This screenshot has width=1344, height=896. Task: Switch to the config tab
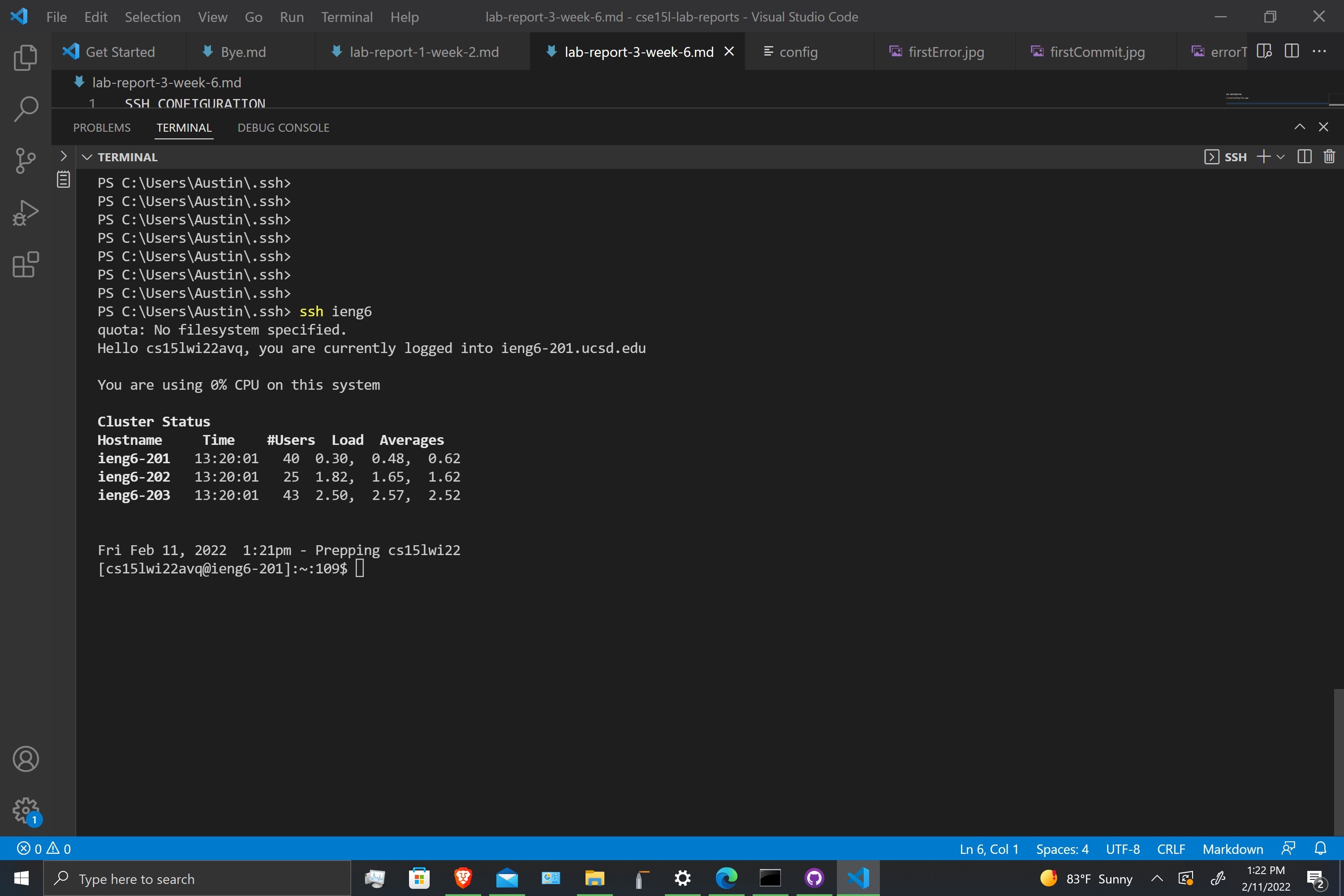coord(809,52)
